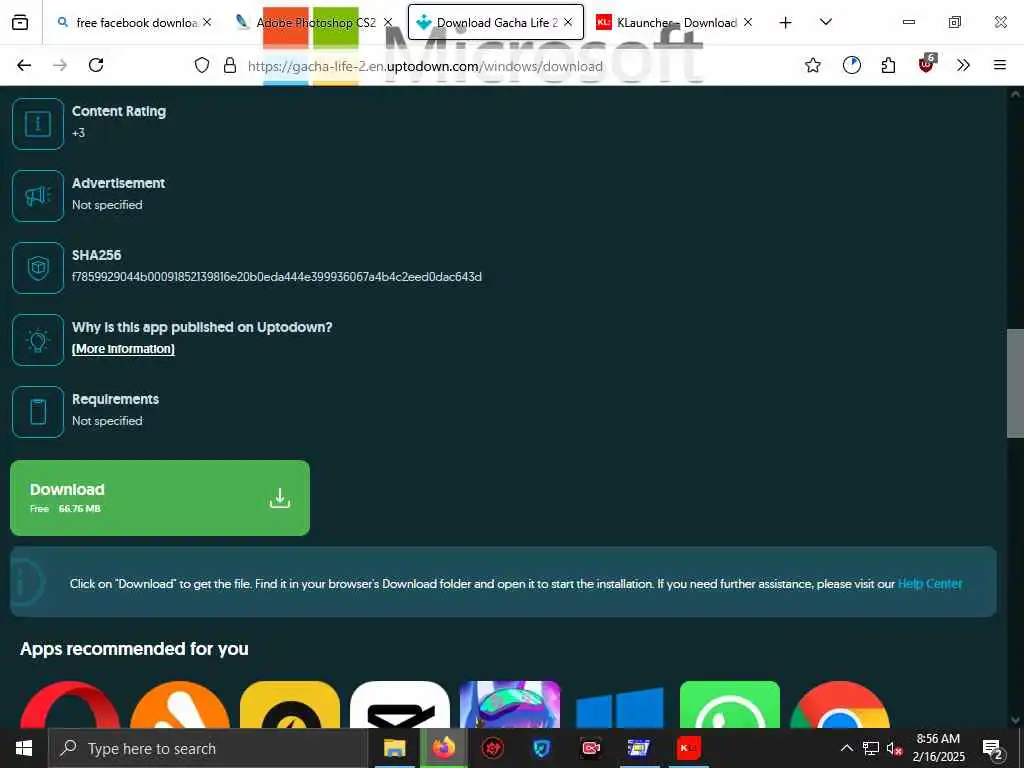Open tracking protection shield in address bar
The width and height of the screenshot is (1024, 768).
click(x=202, y=65)
